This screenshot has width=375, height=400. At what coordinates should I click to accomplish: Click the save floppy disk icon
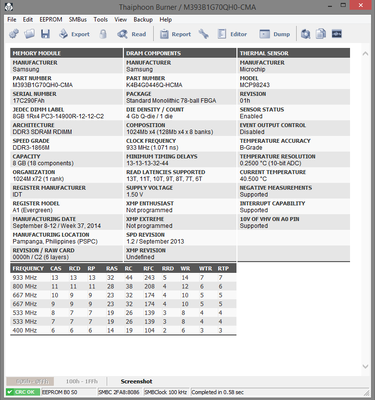click(x=45, y=34)
